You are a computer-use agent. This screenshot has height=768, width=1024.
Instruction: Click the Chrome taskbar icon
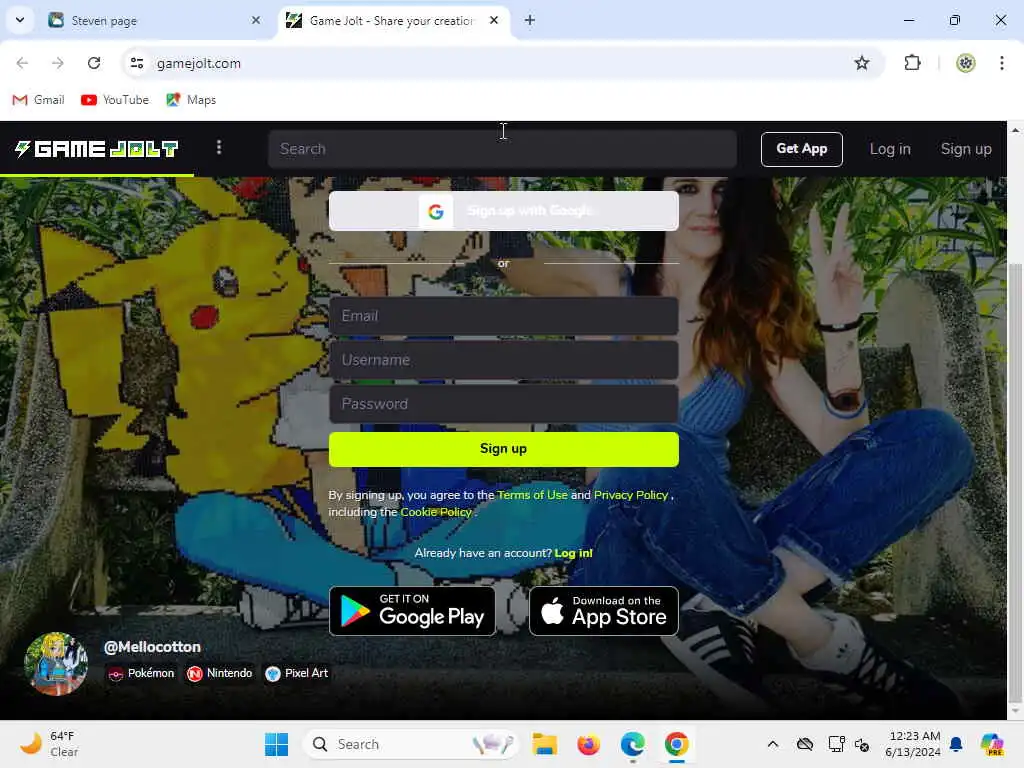tap(677, 744)
